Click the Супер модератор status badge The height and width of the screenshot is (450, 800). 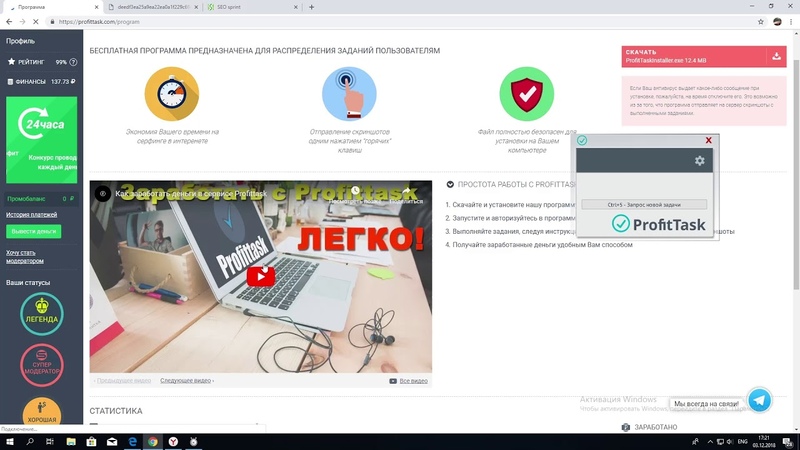(42, 365)
